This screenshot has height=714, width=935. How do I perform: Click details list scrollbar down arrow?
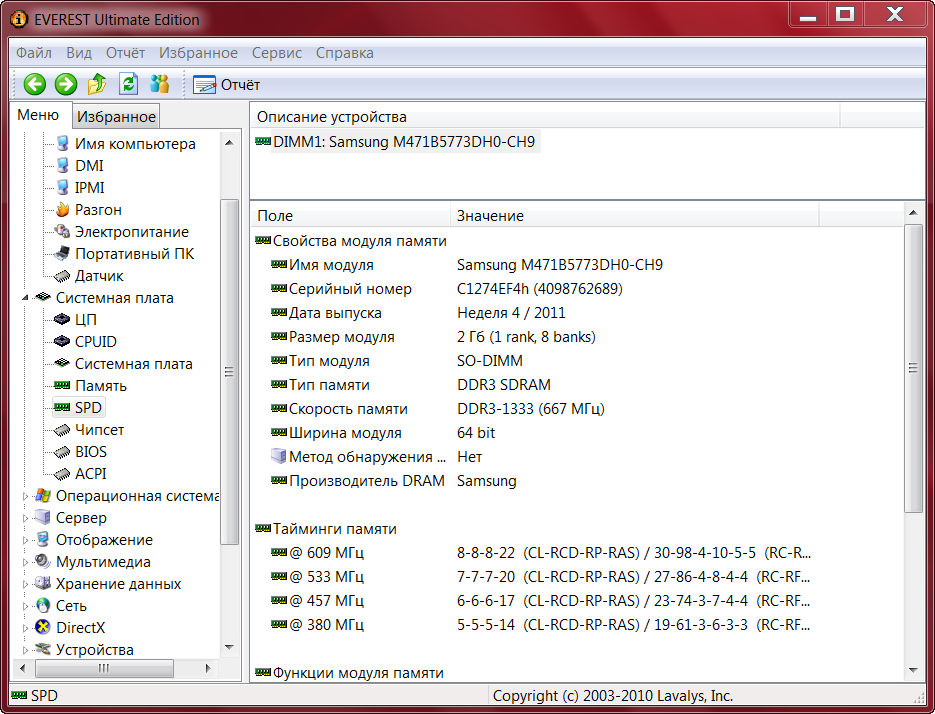(913, 670)
